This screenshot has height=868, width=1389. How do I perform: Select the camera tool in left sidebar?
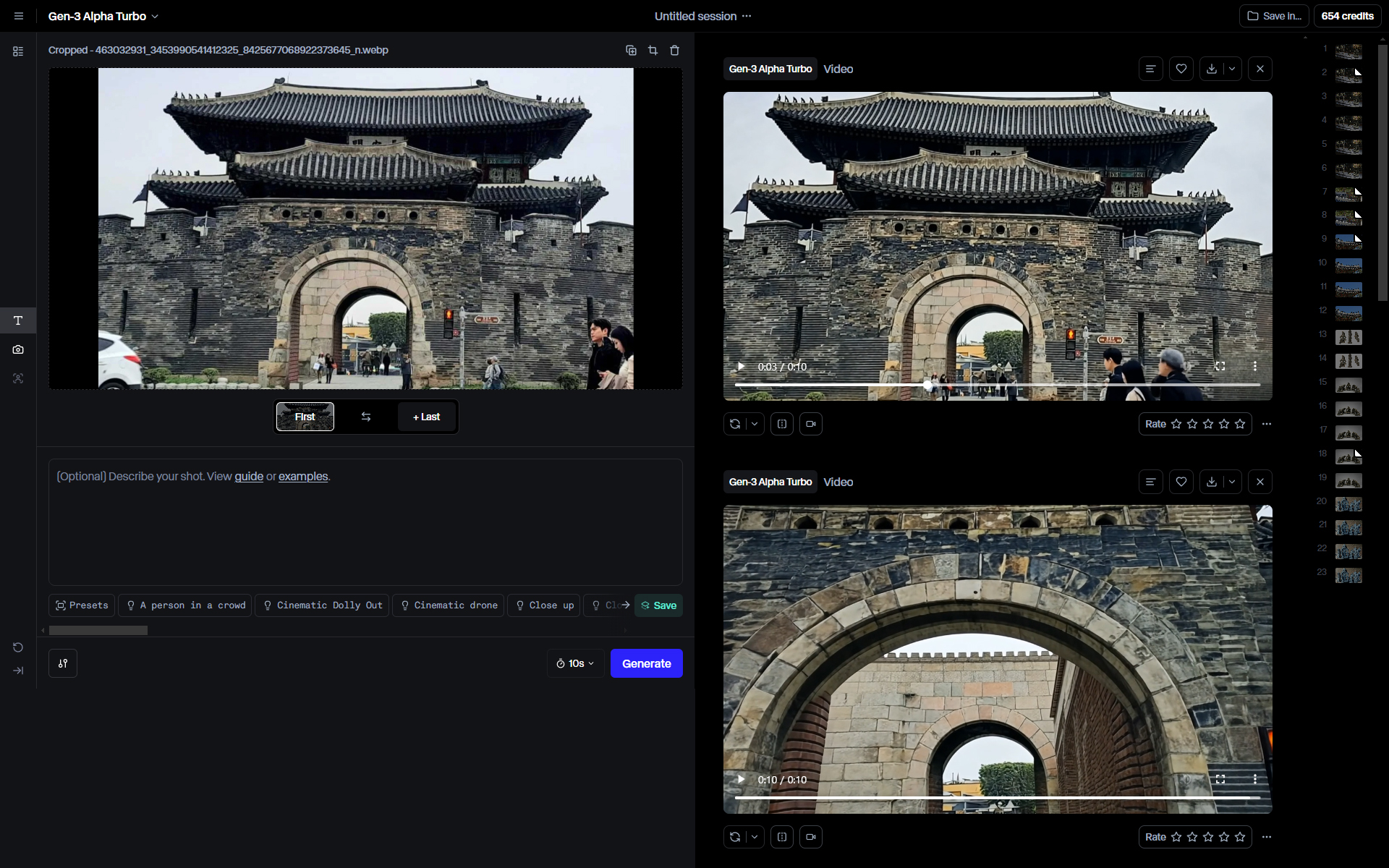point(18,349)
